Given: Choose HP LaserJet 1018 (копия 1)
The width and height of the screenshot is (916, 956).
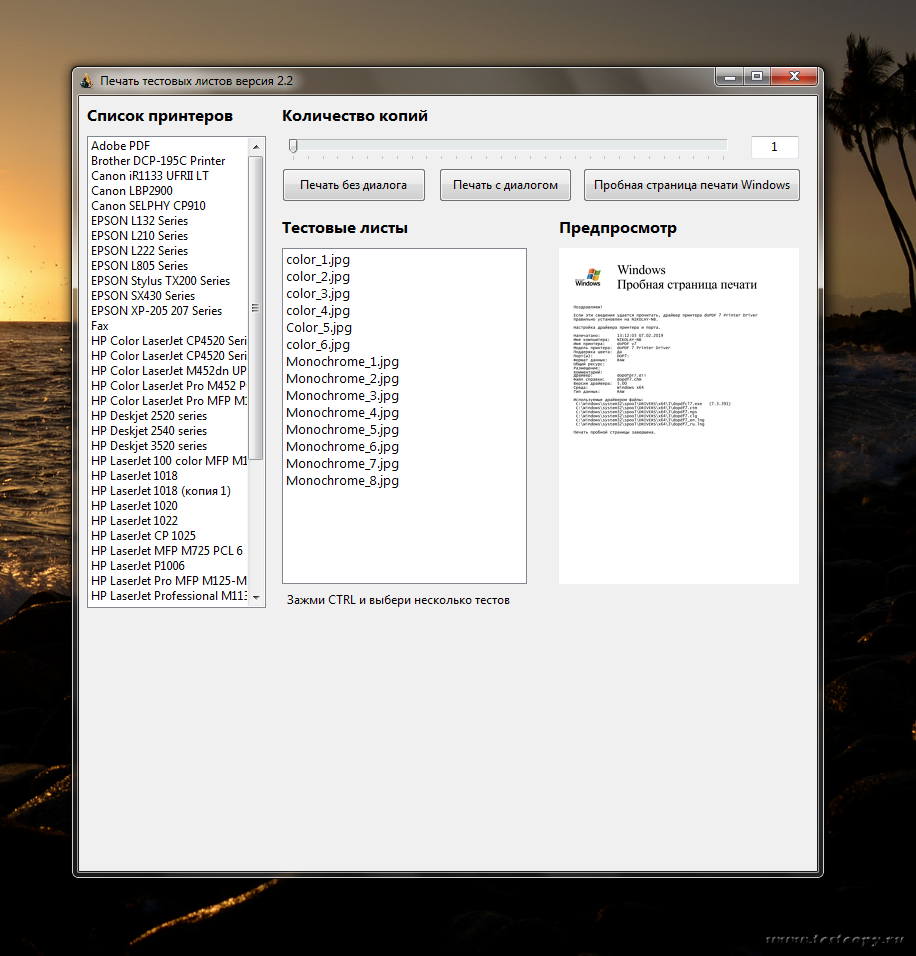Looking at the screenshot, I should point(160,491).
